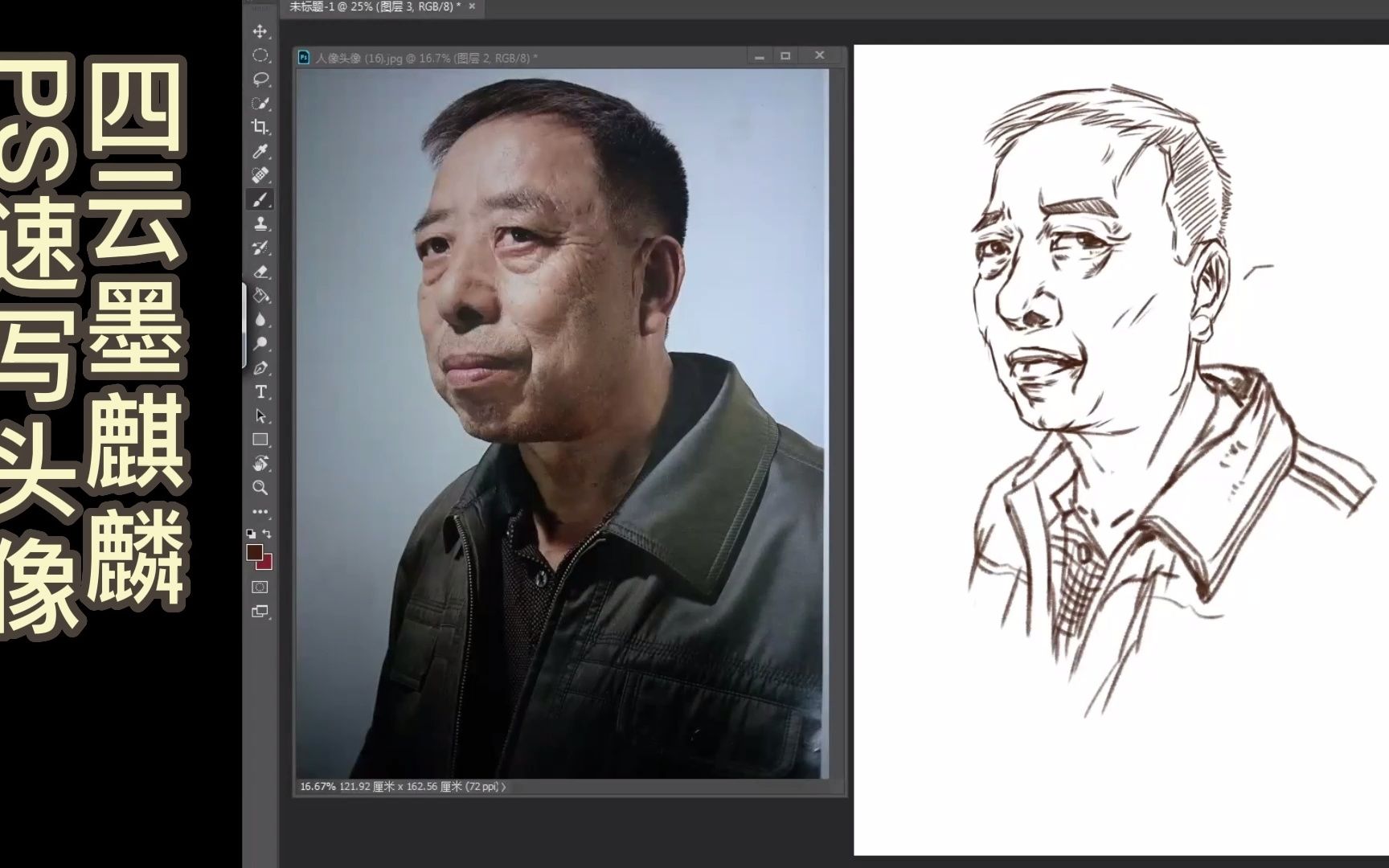
Task: Select the Rotate View hand tool
Action: point(260,464)
